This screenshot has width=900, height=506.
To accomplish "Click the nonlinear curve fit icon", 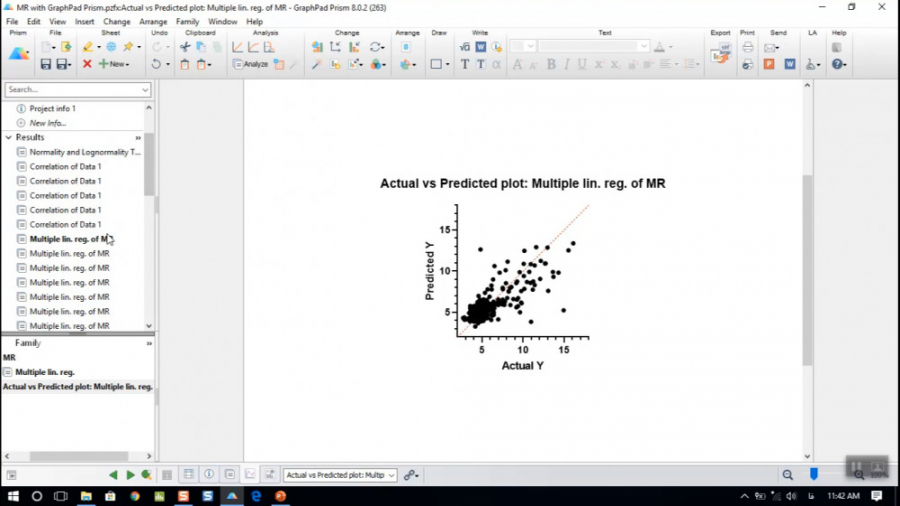I will click(253, 47).
